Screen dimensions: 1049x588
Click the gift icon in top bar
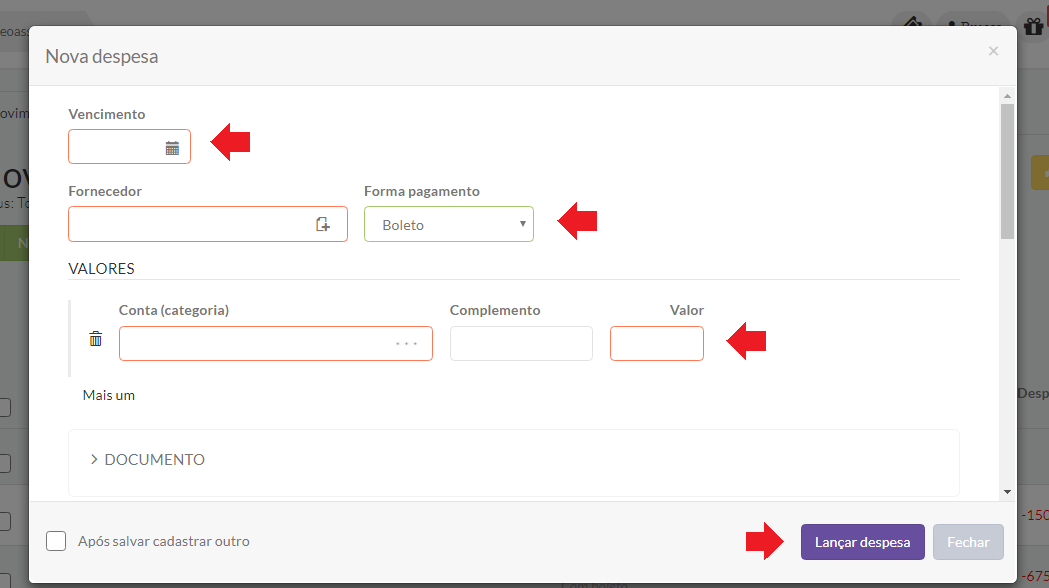[1033, 27]
